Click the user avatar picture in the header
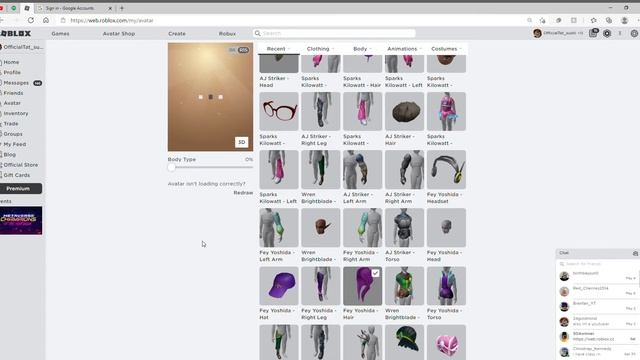640x360 pixels. [537, 33]
